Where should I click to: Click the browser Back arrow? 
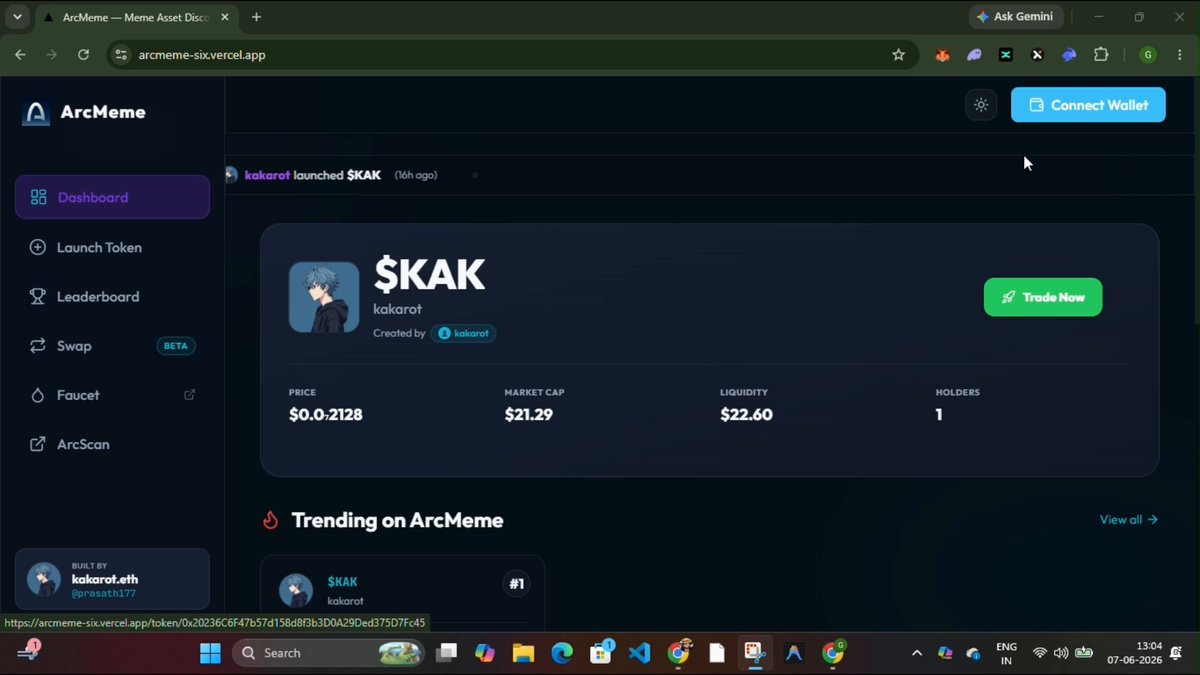pos(20,55)
